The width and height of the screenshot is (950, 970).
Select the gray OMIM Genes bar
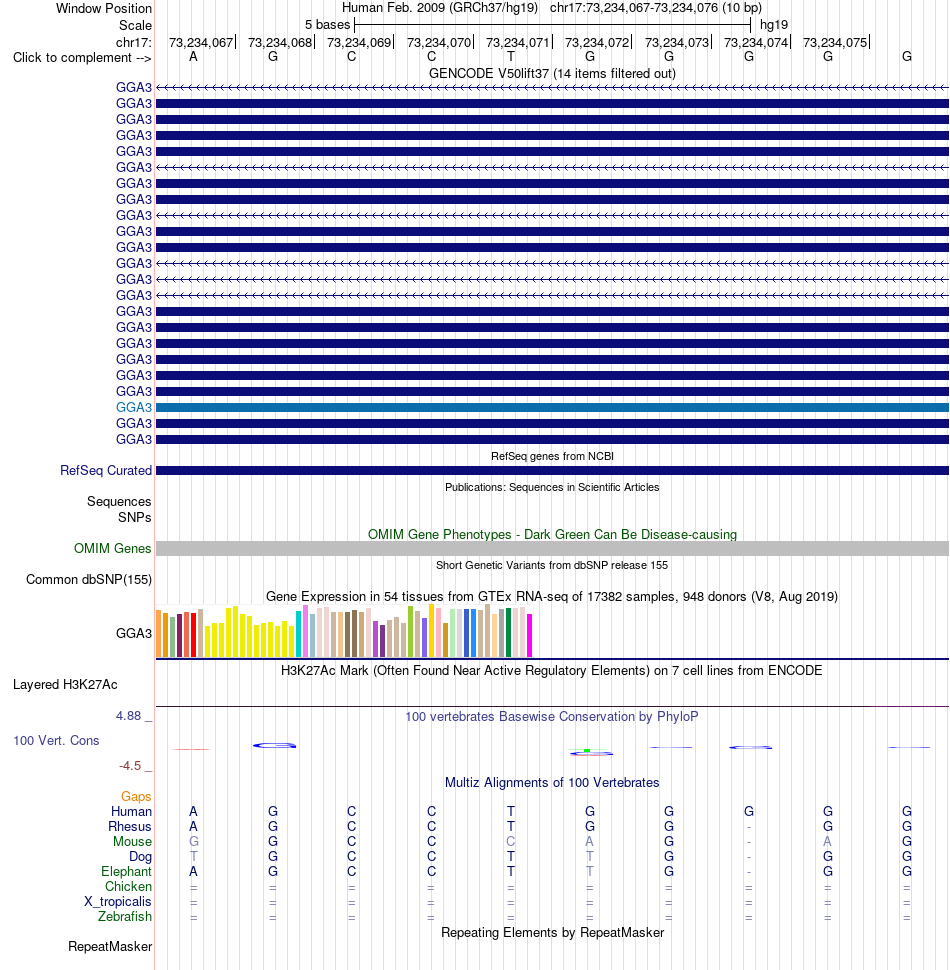552,549
